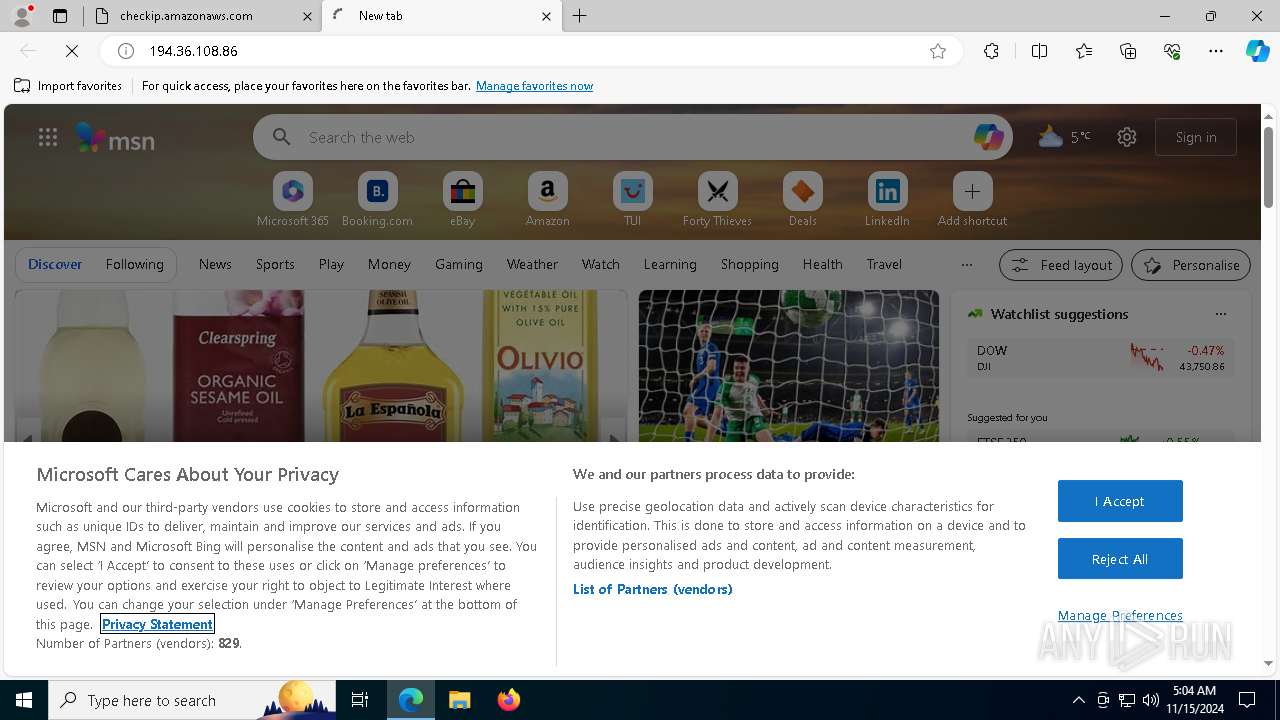Open the Travel category
1280x720 pixels.
884,264
